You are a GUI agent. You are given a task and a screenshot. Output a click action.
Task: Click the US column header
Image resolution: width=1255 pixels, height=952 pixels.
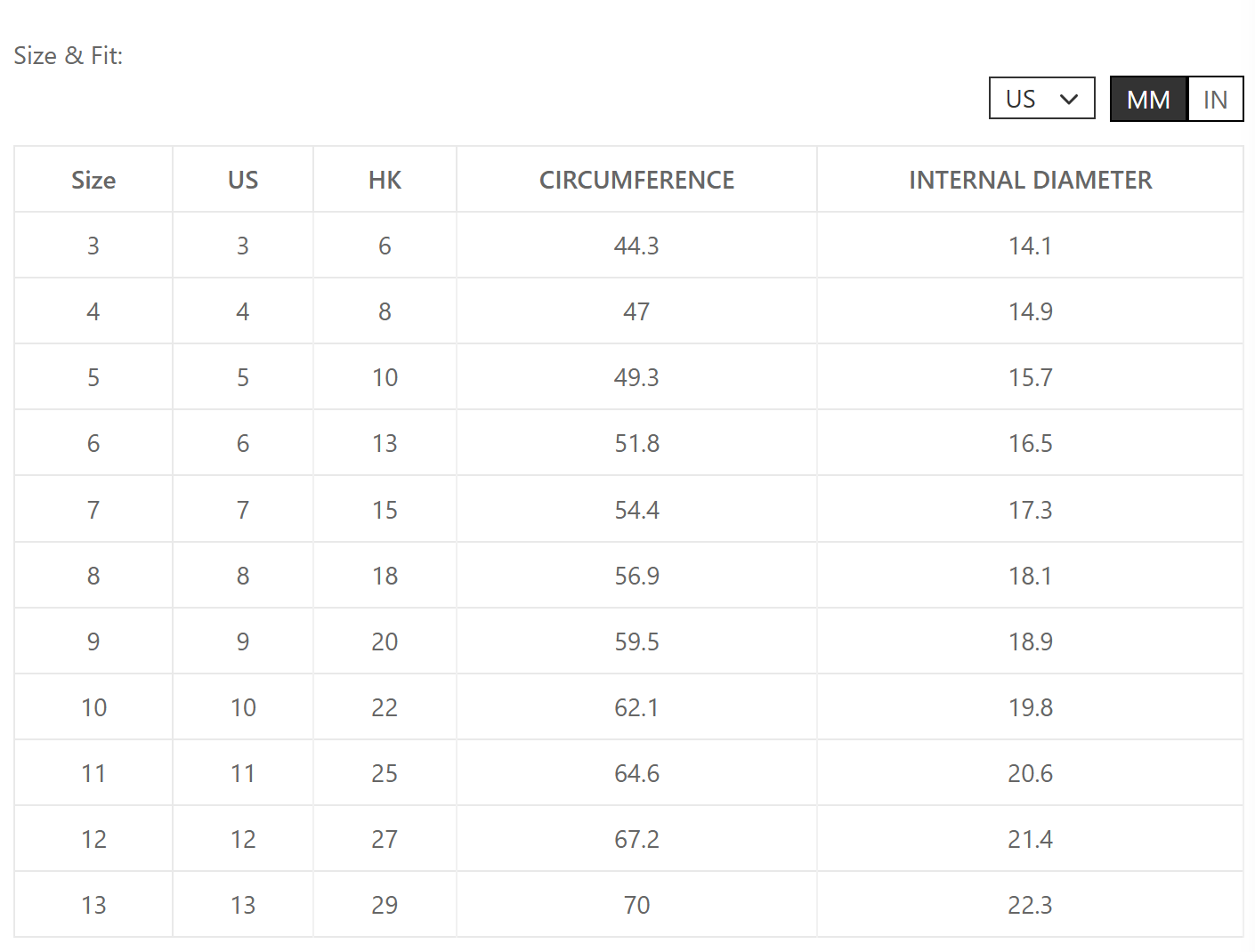[243, 180]
